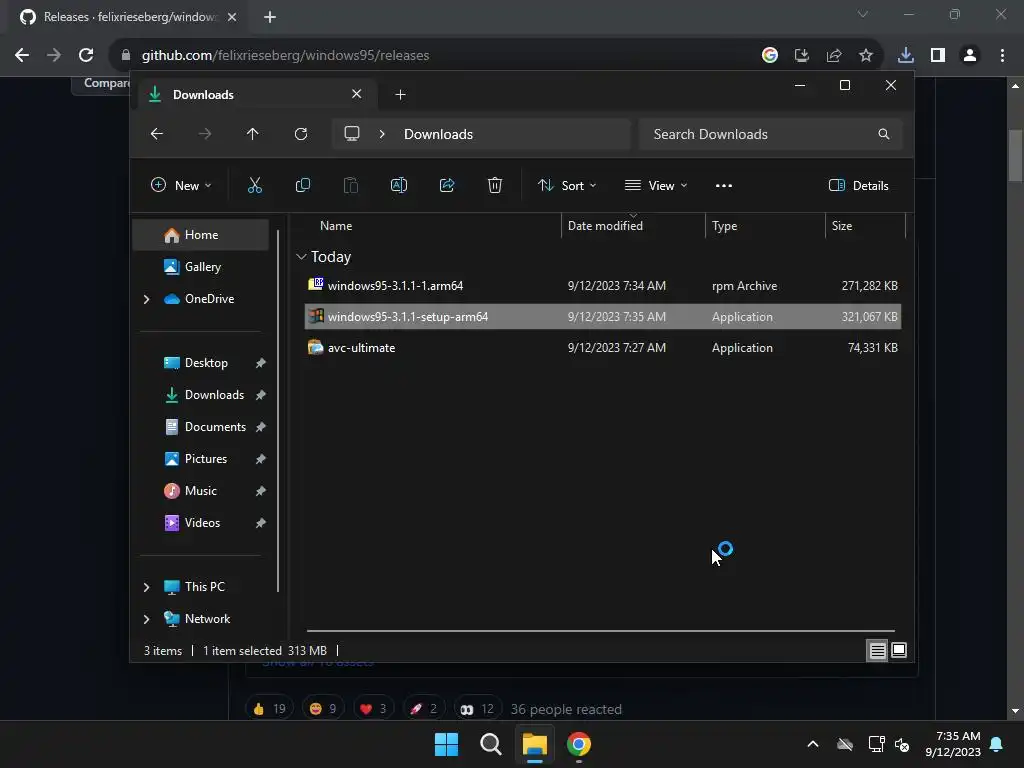1024x768 pixels.
Task: Click the Delete trash can icon
Action: tap(494, 185)
